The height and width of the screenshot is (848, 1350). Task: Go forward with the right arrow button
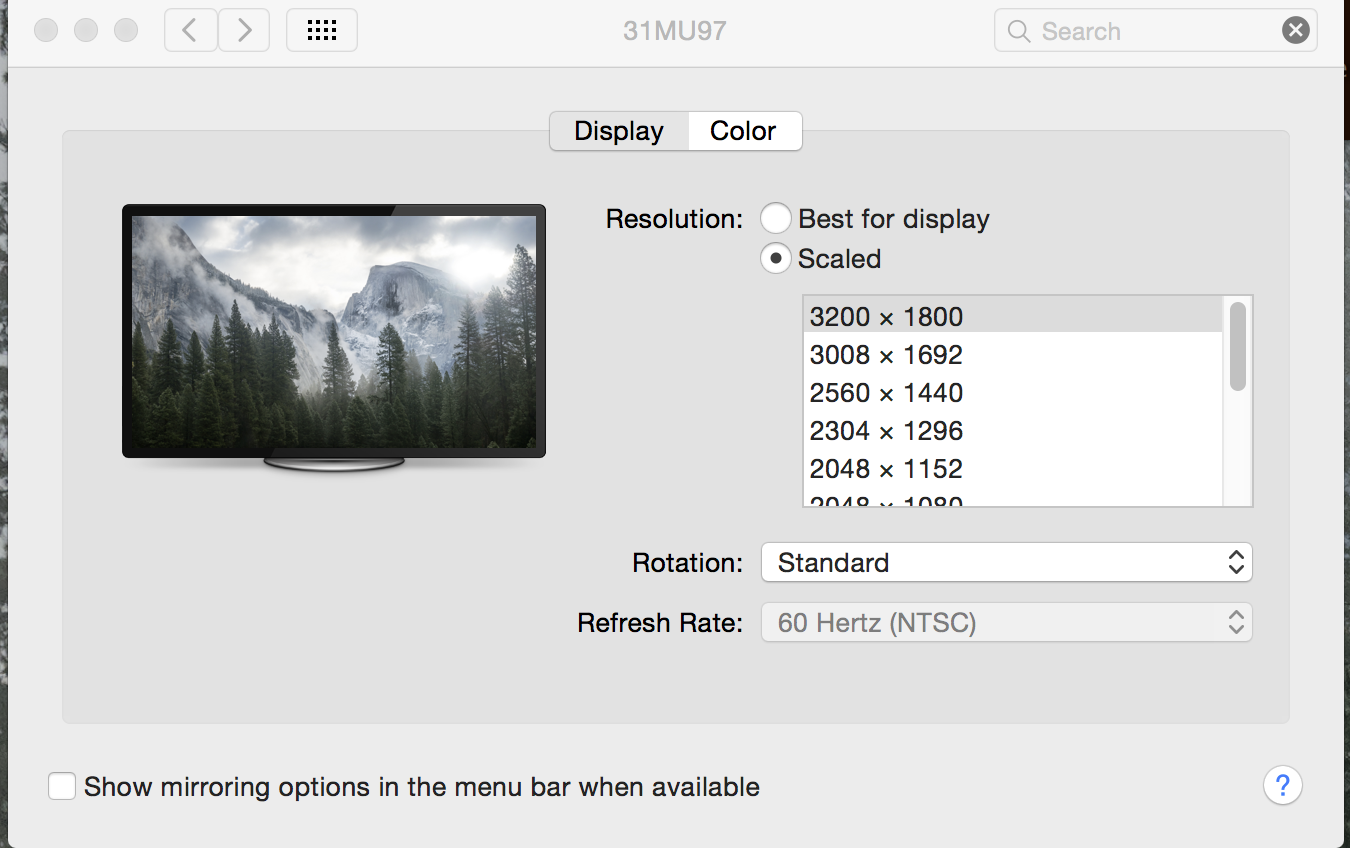(244, 31)
